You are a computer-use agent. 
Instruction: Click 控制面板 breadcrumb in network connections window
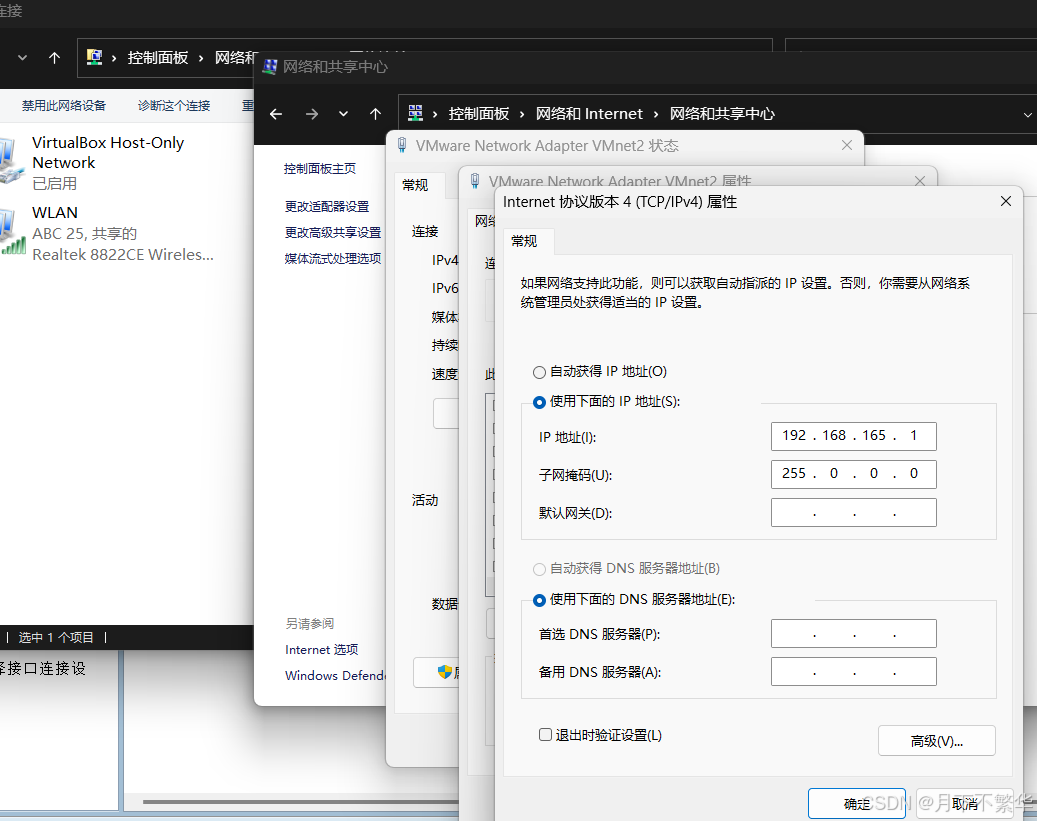click(157, 58)
